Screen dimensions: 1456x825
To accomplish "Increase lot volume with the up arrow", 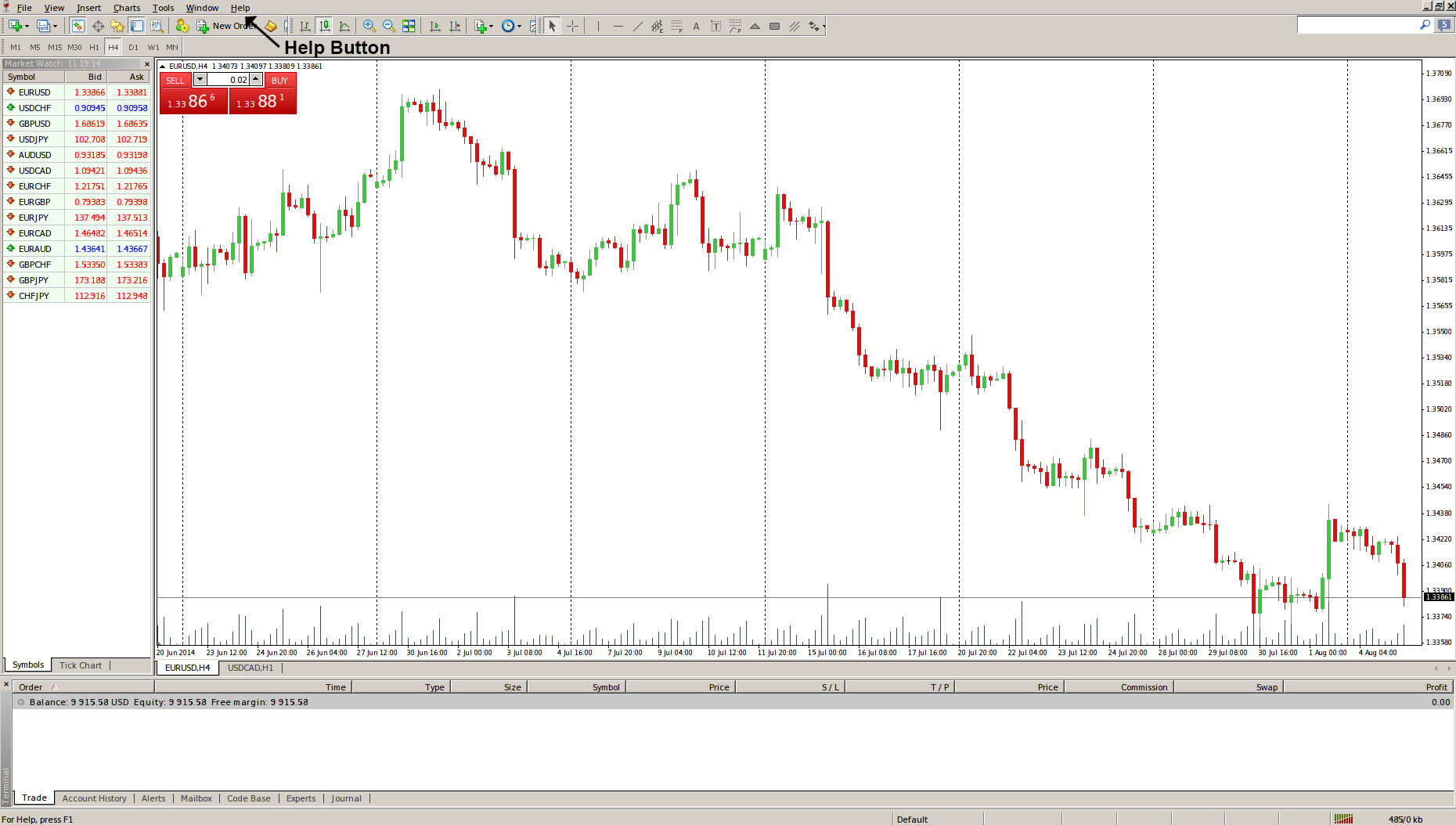I will (x=255, y=79).
